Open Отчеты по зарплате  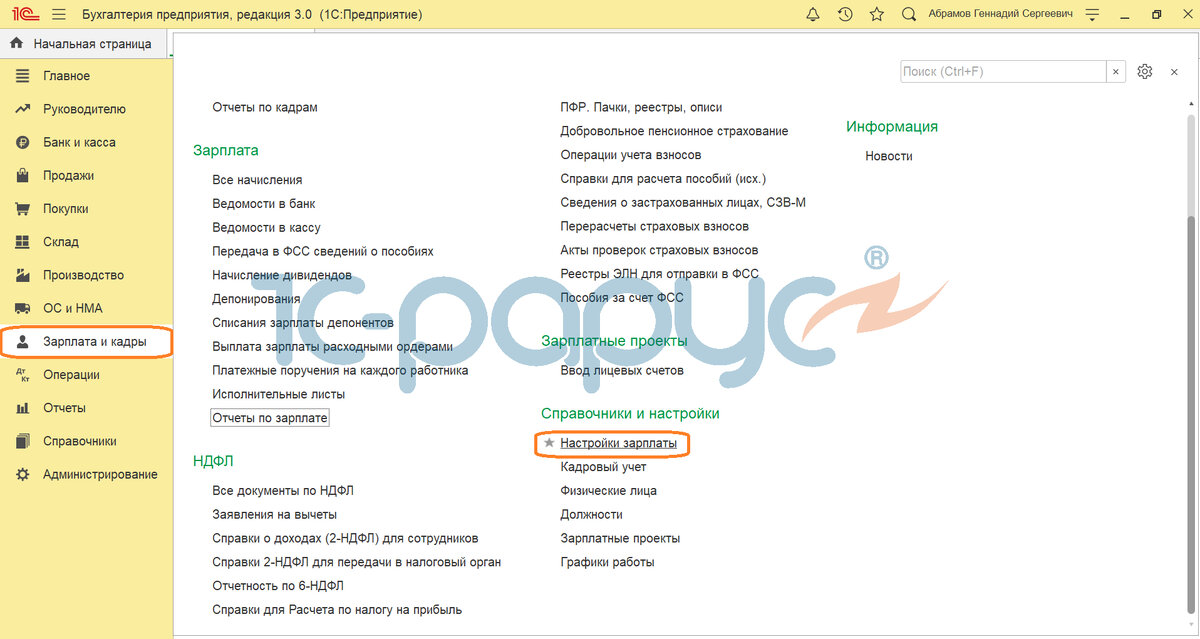coord(270,418)
